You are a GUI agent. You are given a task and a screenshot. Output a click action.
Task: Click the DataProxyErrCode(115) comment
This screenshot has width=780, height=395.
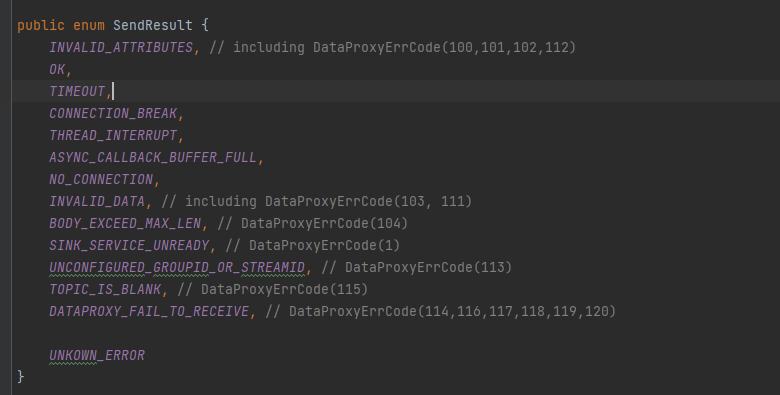point(273,289)
